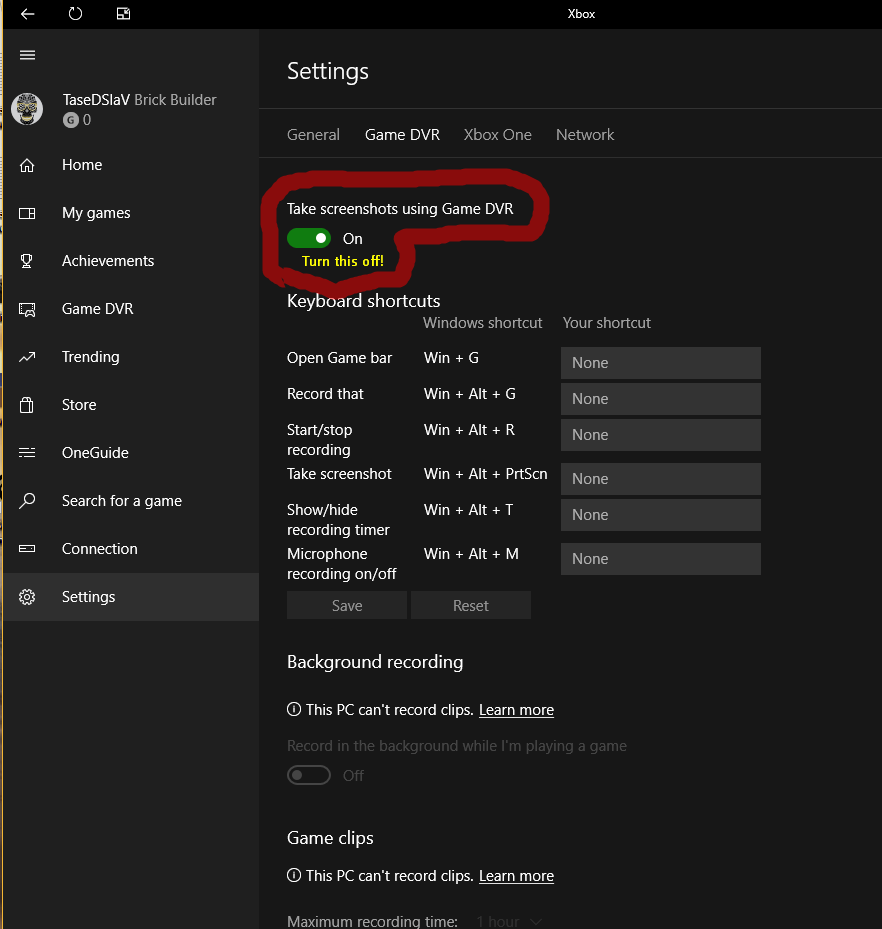Toggle background recording switch
882x929 pixels.
pos(309,775)
